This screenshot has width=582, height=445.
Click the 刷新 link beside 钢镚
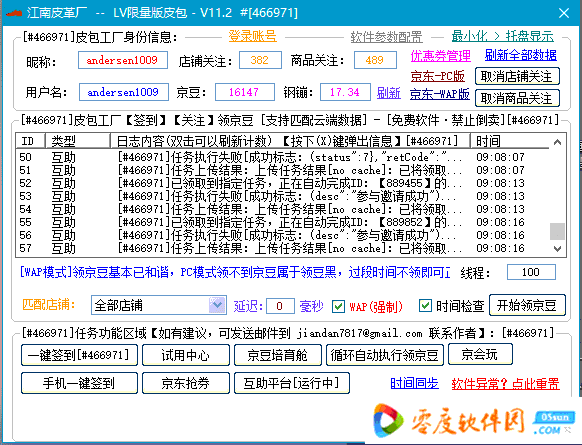point(389,92)
